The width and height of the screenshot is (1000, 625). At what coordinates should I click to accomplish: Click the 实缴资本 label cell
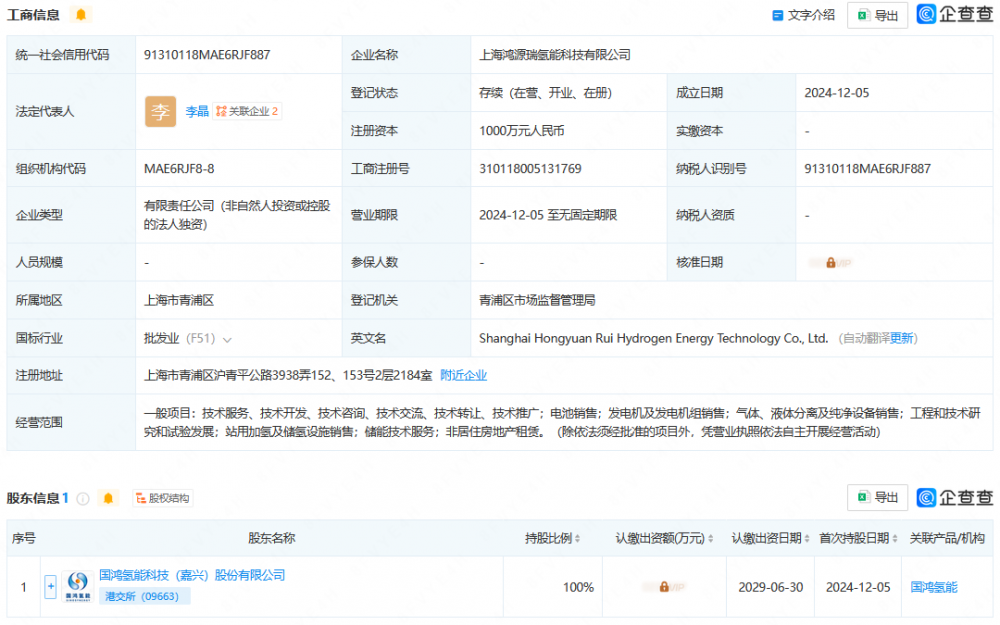coord(732,131)
